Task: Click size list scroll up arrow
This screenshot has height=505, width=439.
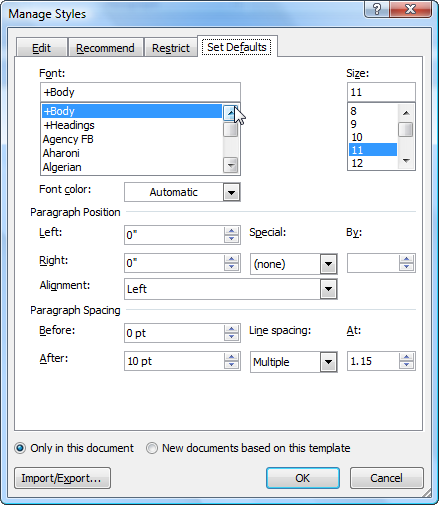Action: coord(406,113)
